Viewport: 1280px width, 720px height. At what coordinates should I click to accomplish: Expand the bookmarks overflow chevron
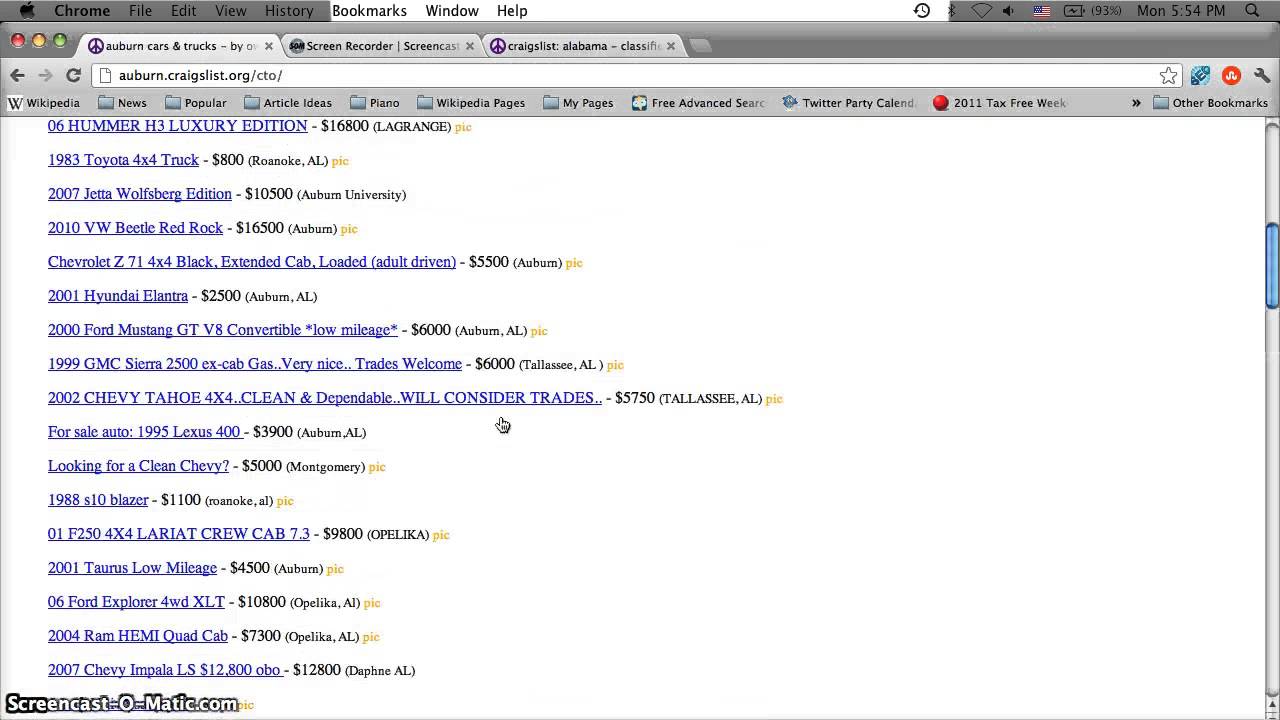tap(1136, 103)
